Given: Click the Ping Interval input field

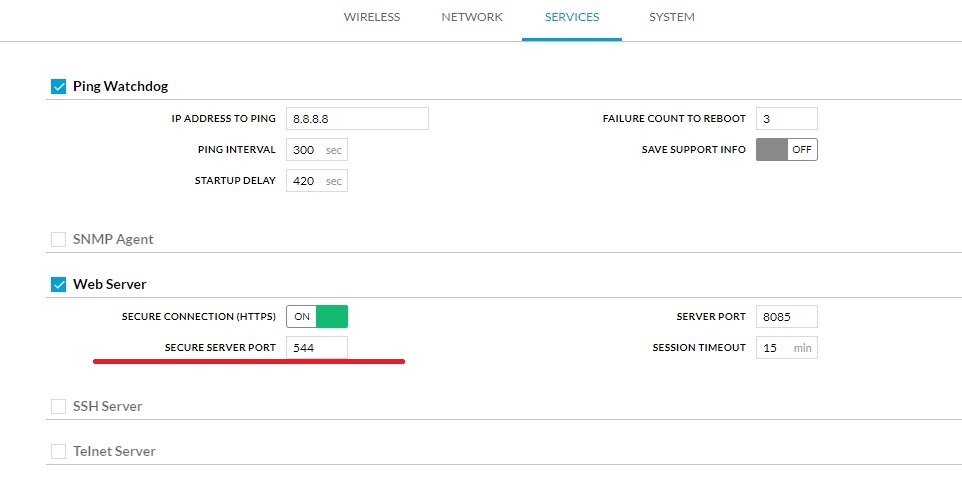Looking at the screenshot, I should 305,150.
